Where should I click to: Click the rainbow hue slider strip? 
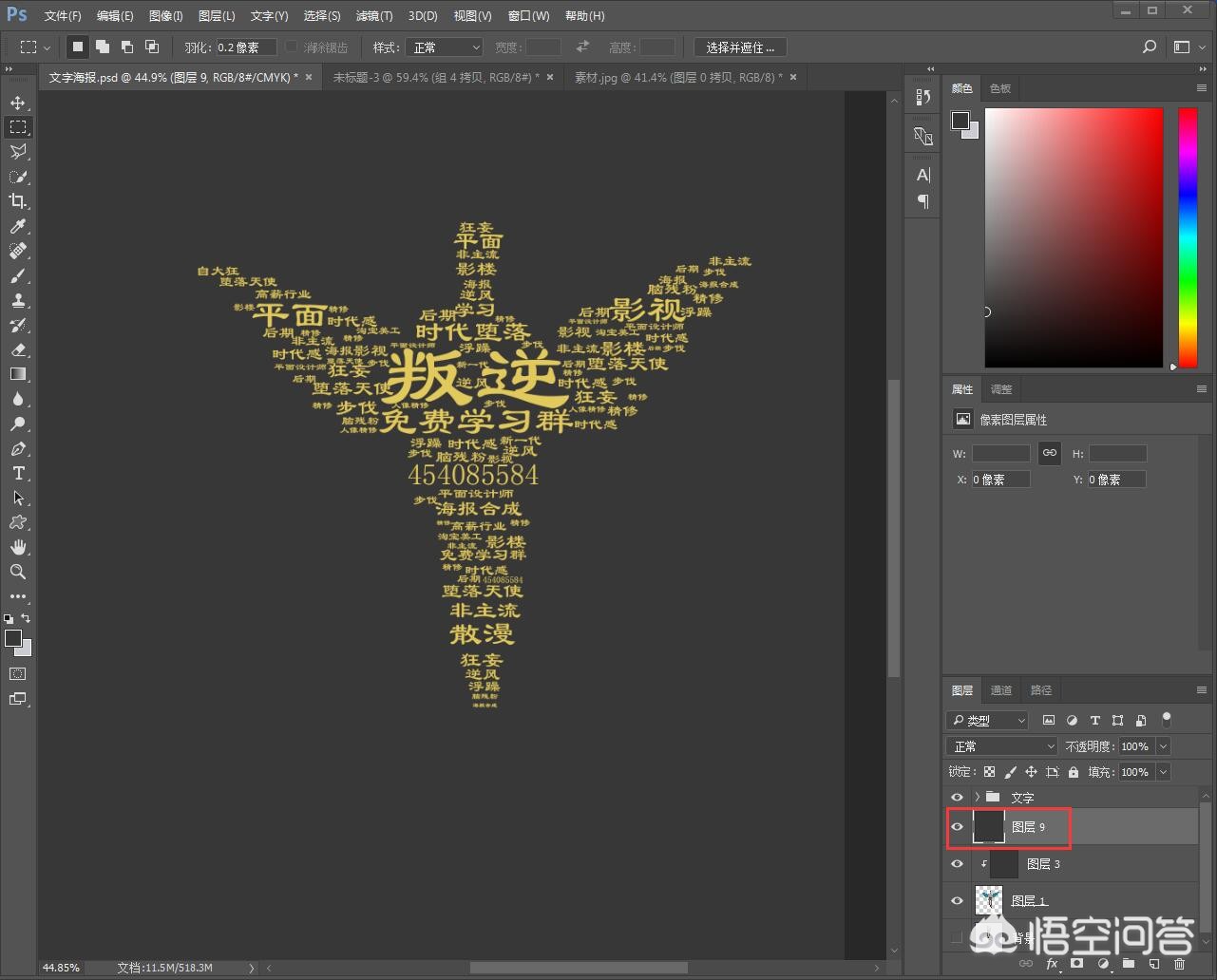click(1188, 237)
